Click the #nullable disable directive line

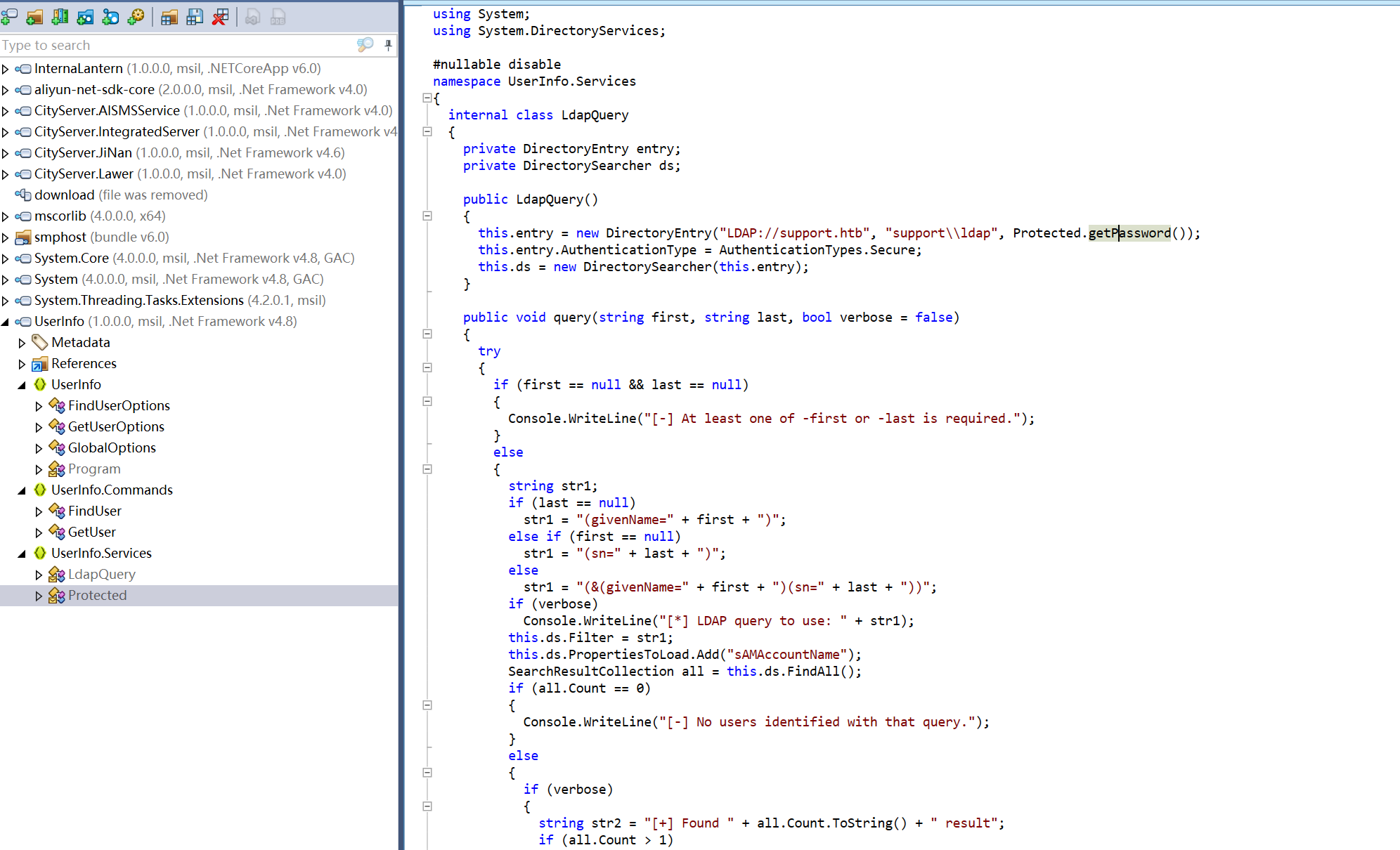pos(497,64)
